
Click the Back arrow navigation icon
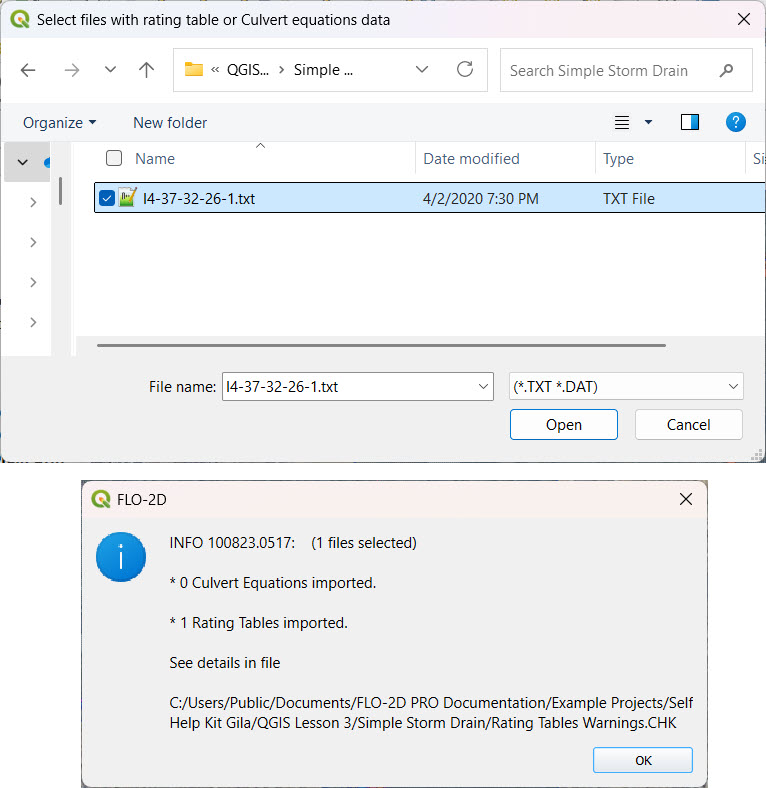(x=28, y=70)
